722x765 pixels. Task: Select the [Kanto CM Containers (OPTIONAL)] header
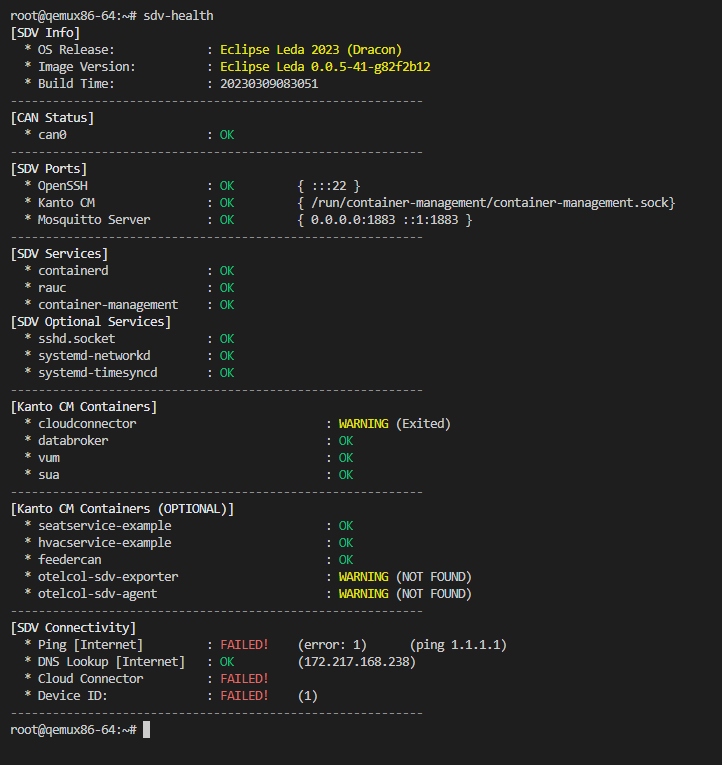point(122,509)
